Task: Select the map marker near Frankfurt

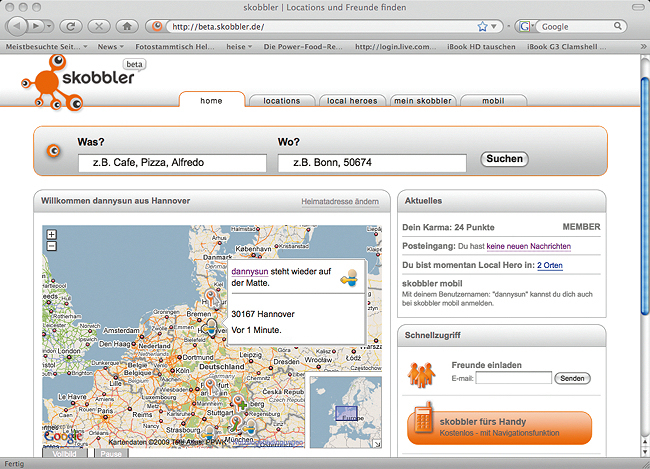Action: [211, 387]
